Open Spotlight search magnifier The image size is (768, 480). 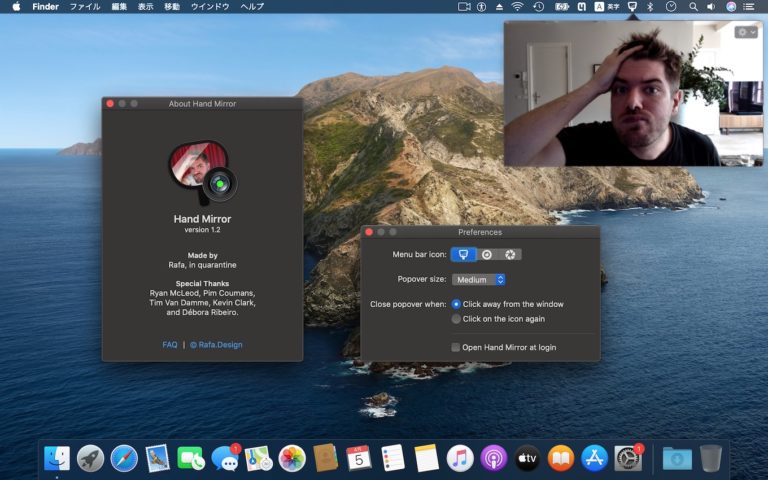[693, 6]
